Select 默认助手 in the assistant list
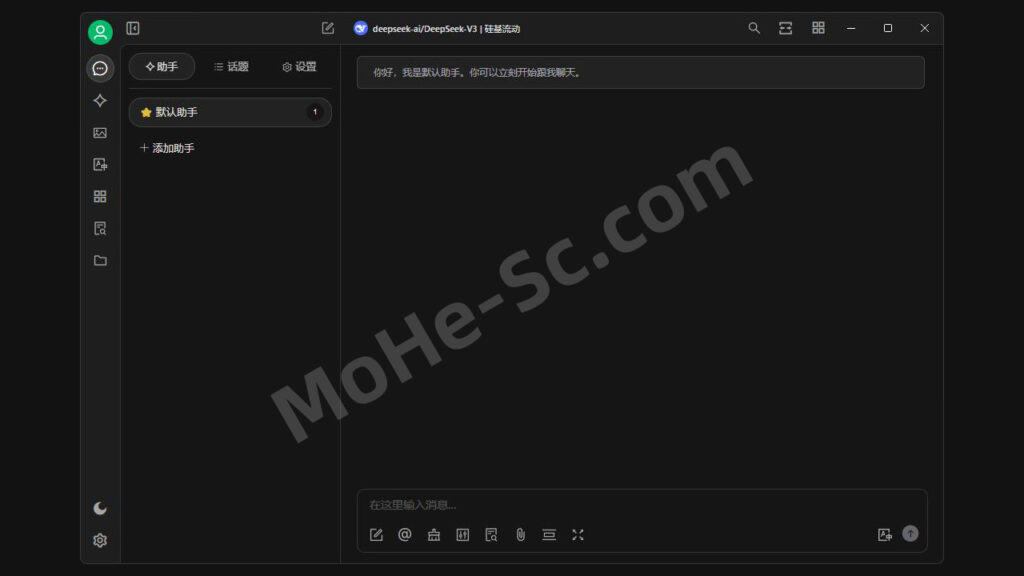The width and height of the screenshot is (1024, 576). [x=229, y=112]
